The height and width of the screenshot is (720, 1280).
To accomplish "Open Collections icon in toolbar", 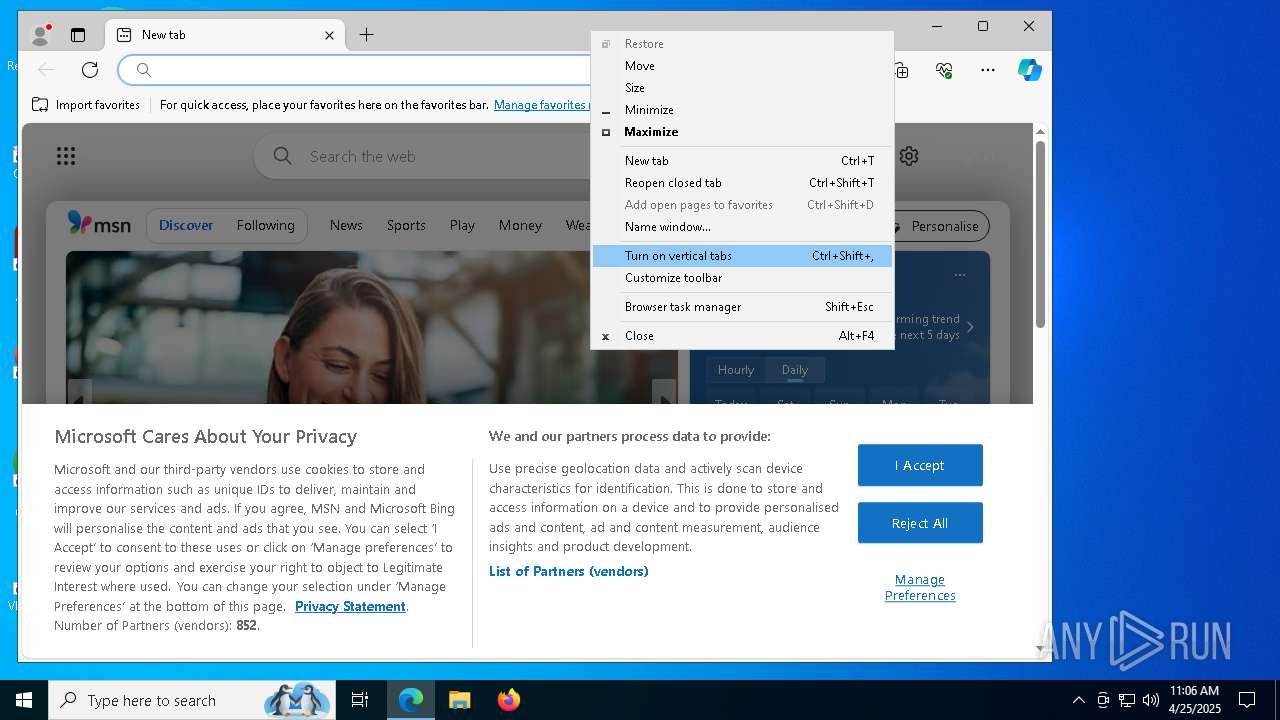I will coord(901,70).
